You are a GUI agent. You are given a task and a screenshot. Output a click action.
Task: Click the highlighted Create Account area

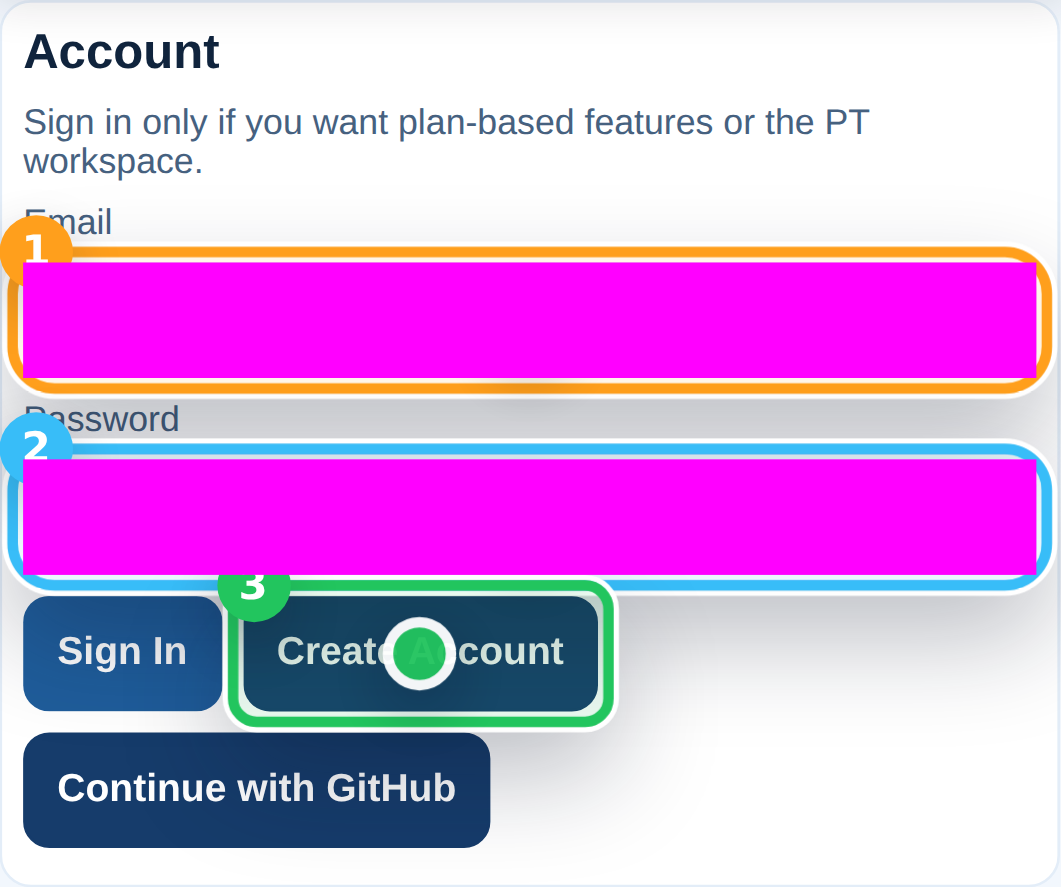click(419, 653)
